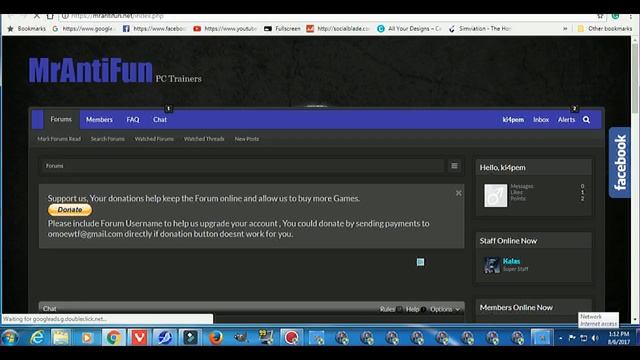Click the red circular recorder taskbar icon
This screenshot has width=640, height=360.
pyautogui.click(x=291, y=338)
